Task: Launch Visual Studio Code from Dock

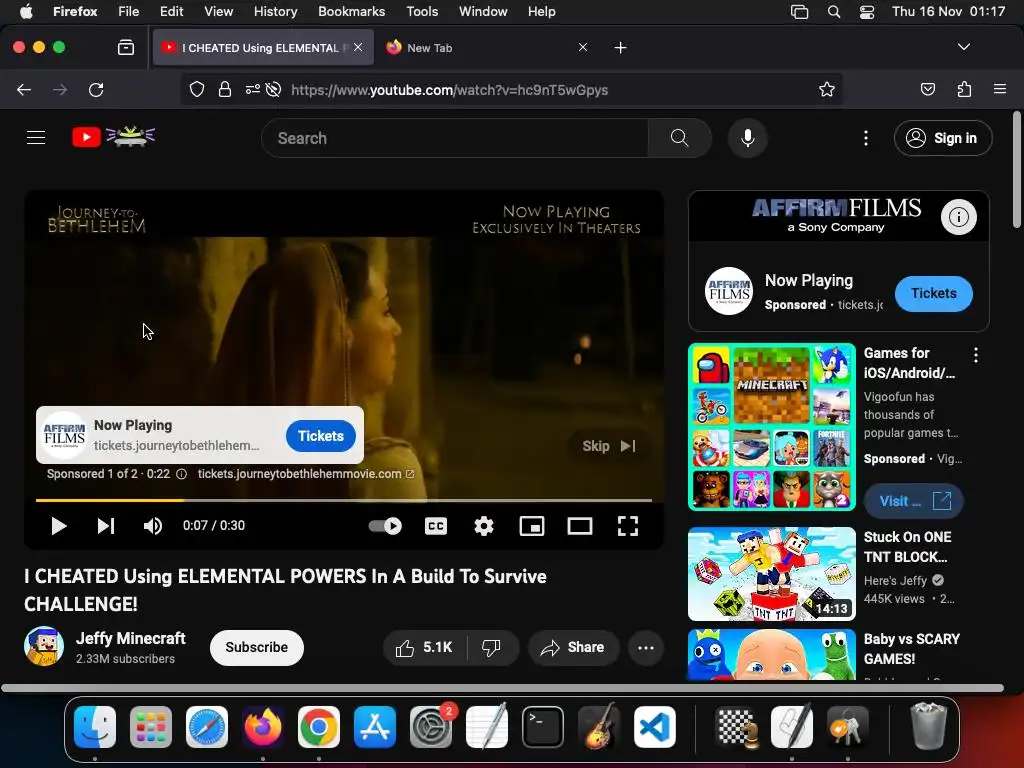Action: click(x=654, y=727)
